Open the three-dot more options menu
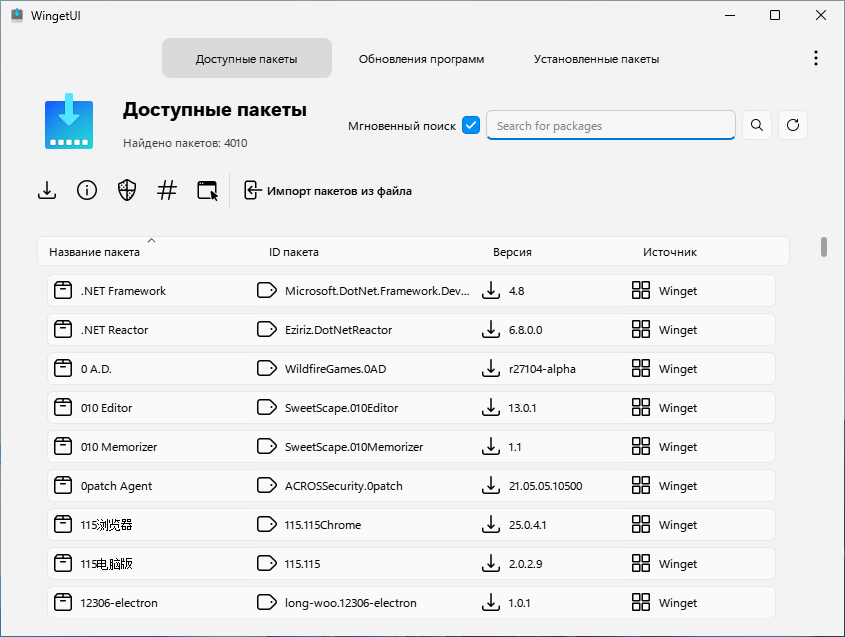 pyautogui.click(x=816, y=58)
